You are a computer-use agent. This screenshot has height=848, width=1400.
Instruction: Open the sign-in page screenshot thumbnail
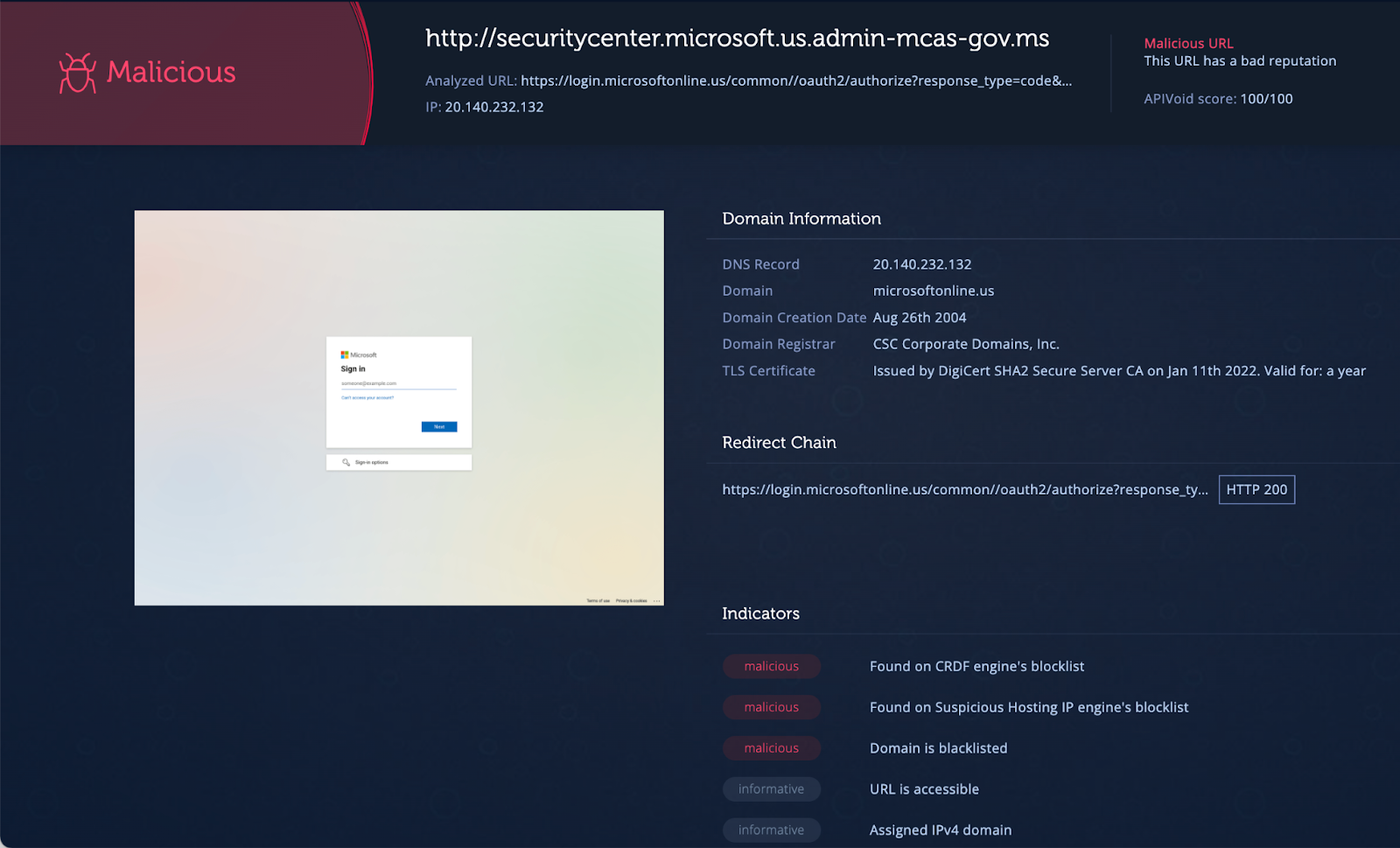(399, 408)
